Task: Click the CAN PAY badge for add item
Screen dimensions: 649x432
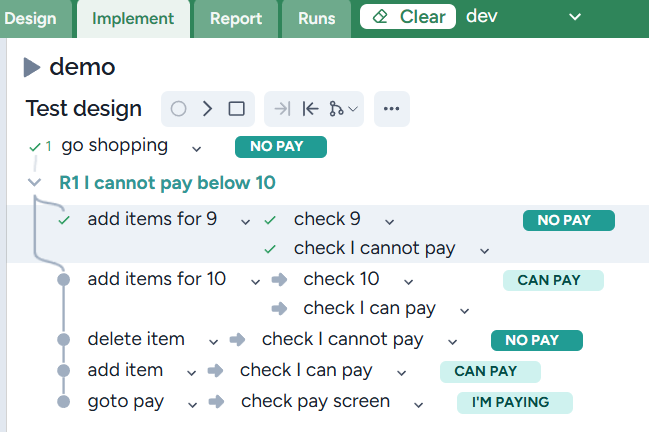Action: point(490,371)
